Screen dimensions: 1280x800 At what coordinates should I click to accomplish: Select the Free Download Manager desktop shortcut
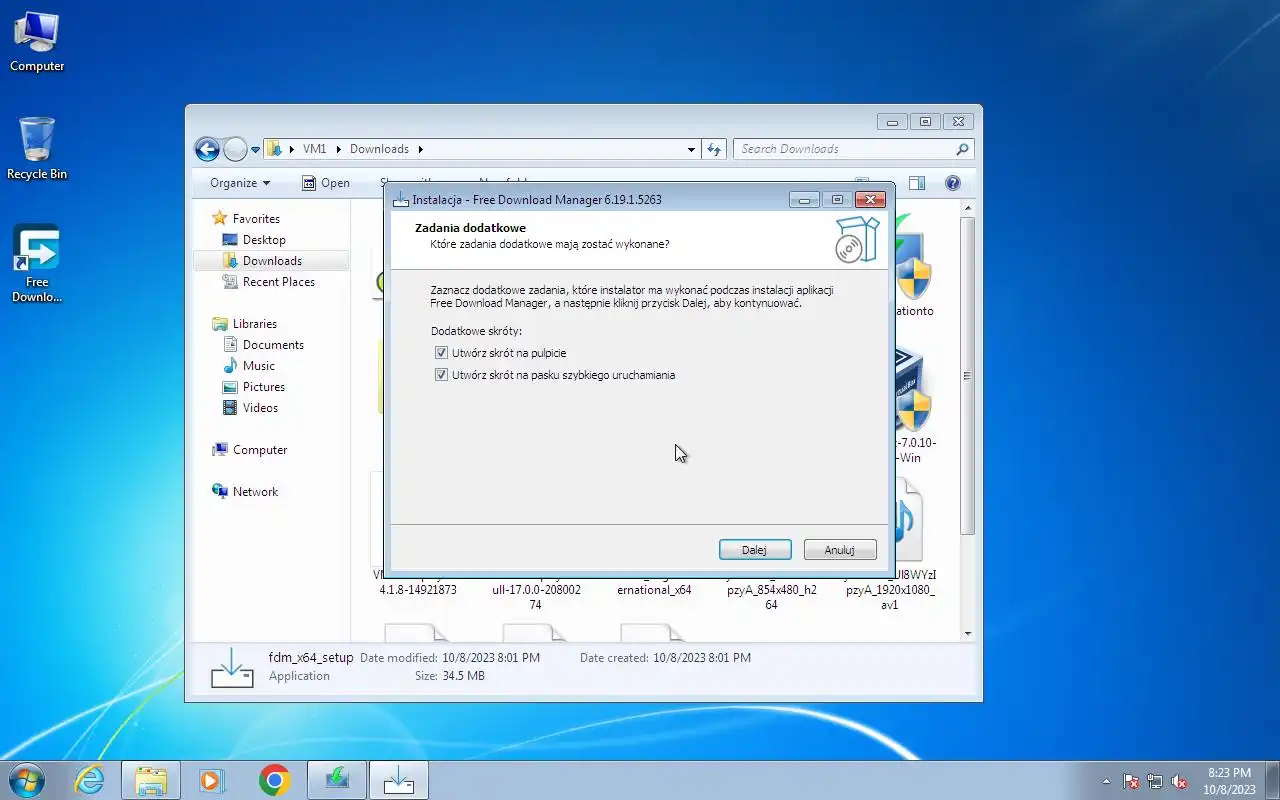click(x=37, y=264)
